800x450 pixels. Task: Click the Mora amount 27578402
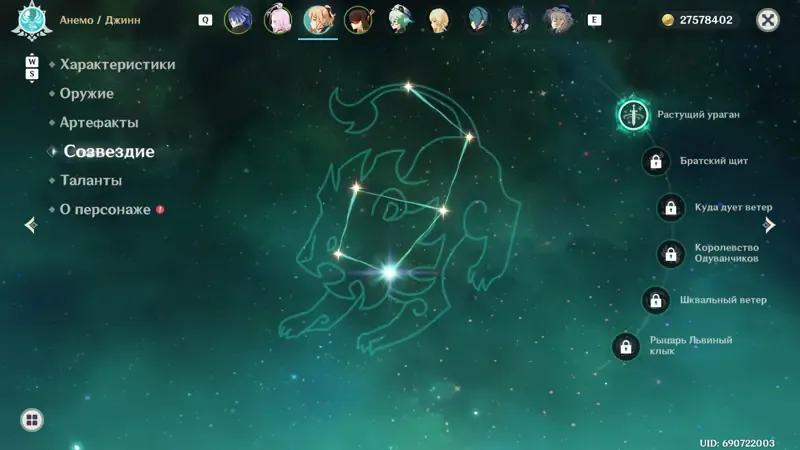click(706, 20)
